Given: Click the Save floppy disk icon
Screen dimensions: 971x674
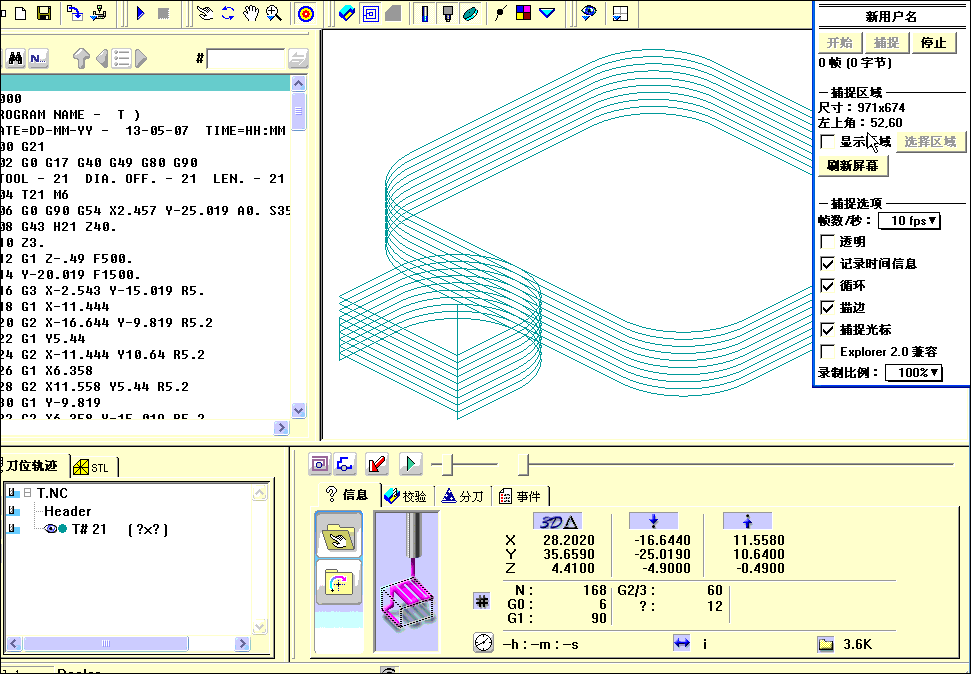Looking at the screenshot, I should (44, 13).
